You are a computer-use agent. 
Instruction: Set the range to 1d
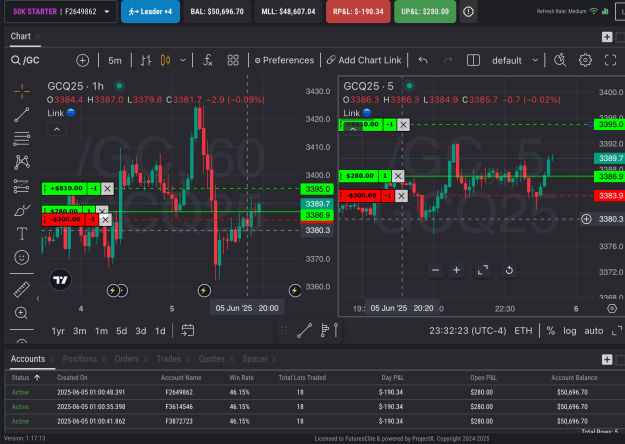[x=160, y=331]
